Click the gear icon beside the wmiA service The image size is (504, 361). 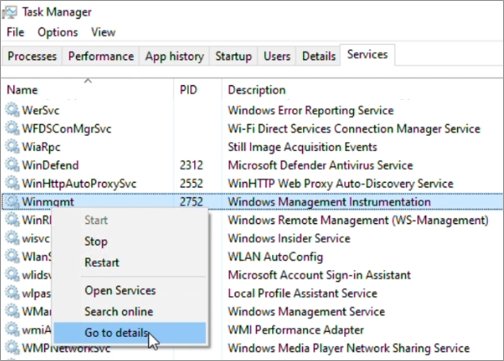coord(12,330)
